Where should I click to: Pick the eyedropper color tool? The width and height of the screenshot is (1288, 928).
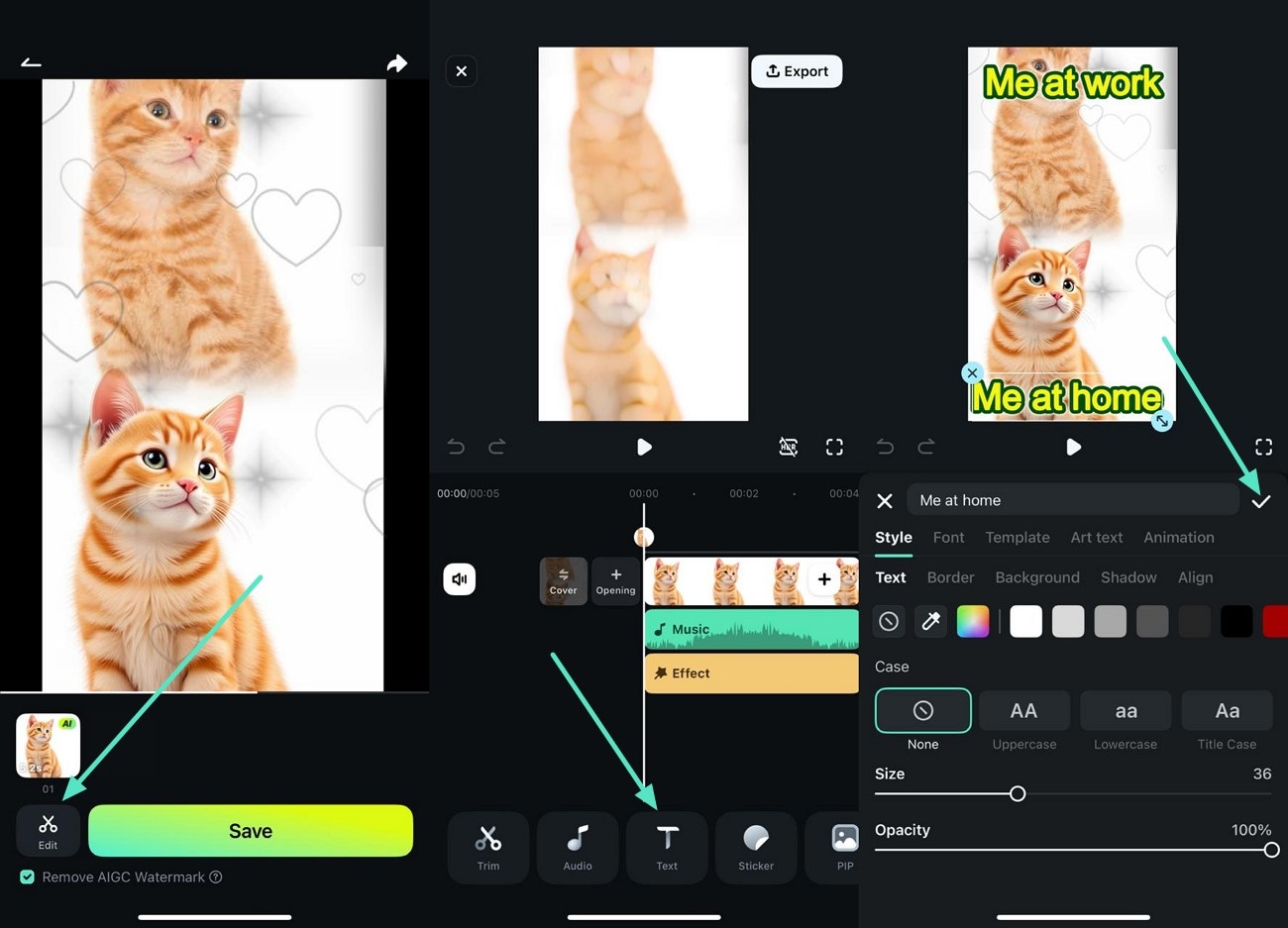pyautogui.click(x=930, y=621)
